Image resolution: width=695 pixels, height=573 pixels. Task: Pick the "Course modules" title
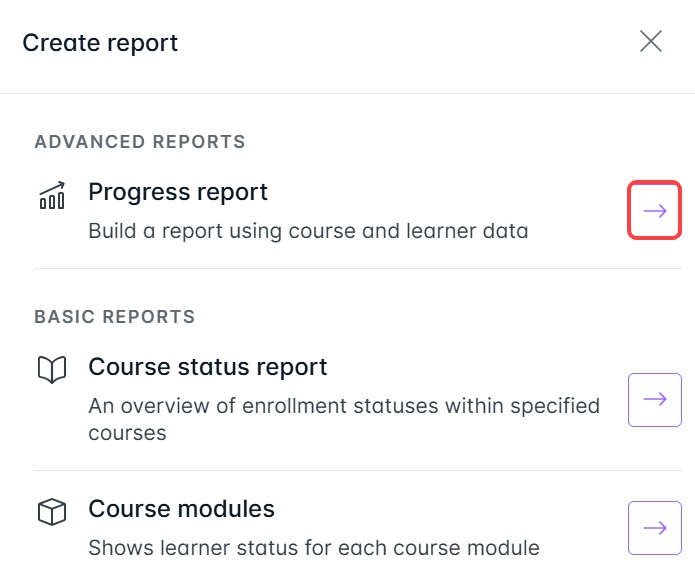181,509
